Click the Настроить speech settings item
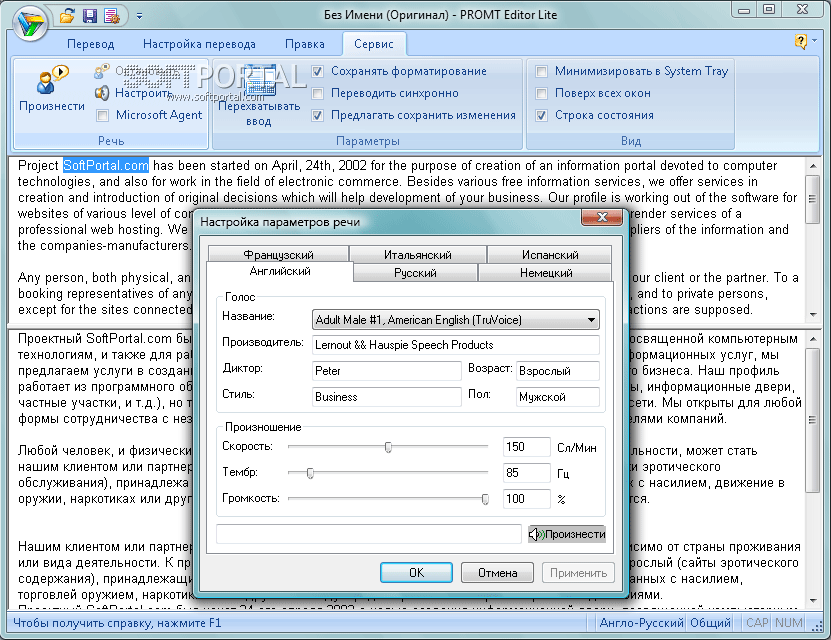This screenshot has height=640, width=831. point(134,93)
